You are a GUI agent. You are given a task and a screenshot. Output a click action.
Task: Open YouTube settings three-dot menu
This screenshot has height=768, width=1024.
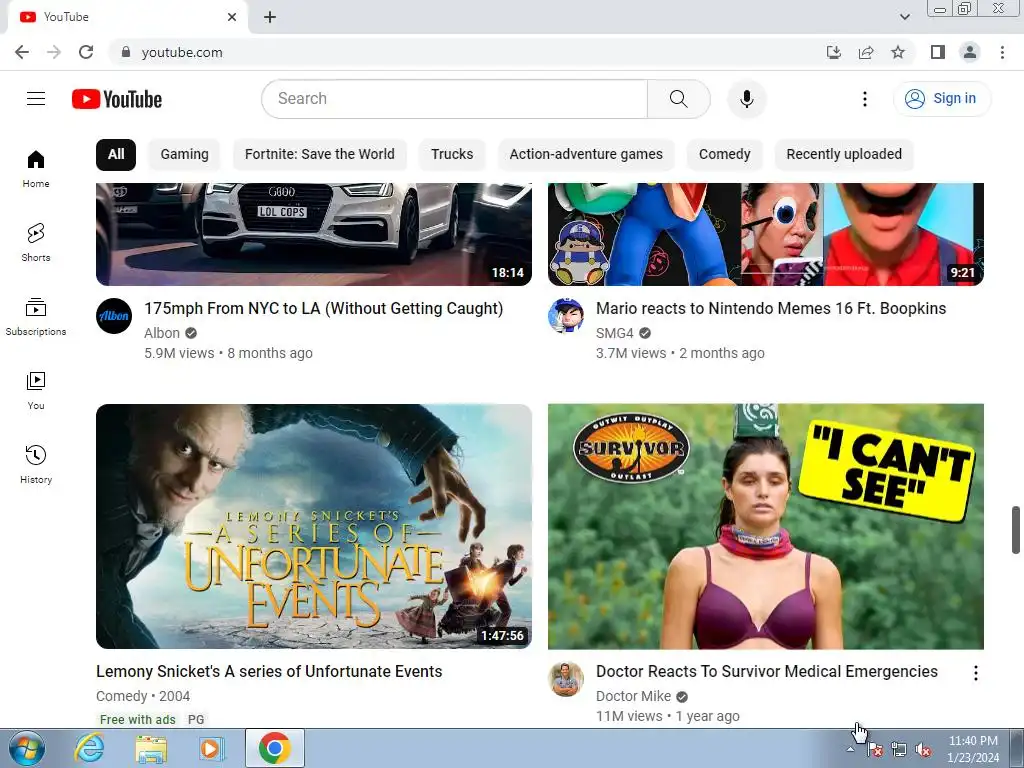pyautogui.click(x=865, y=99)
